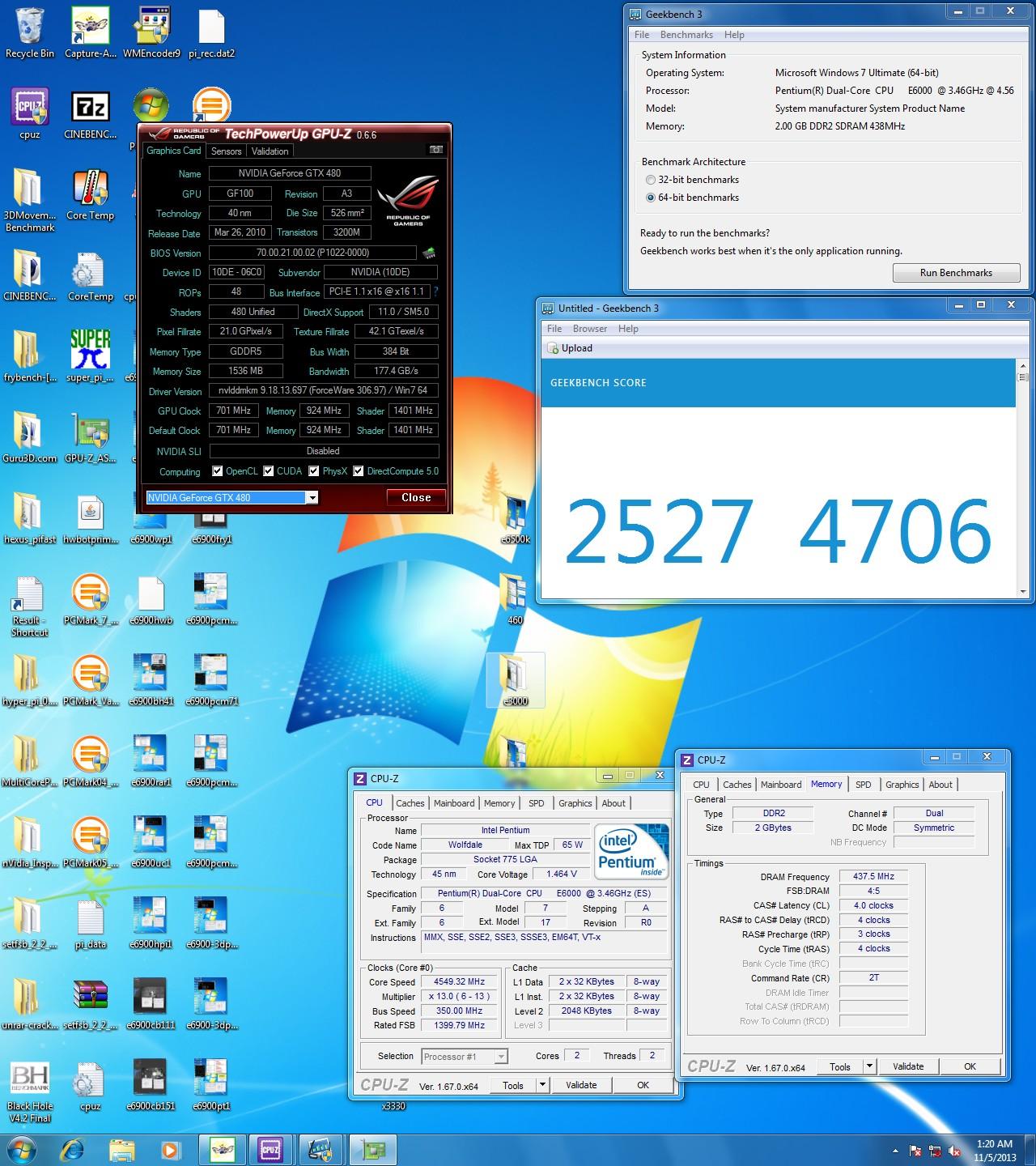Select the Guru3D.com folder icon
1036x1166 pixels.
click(x=30, y=437)
